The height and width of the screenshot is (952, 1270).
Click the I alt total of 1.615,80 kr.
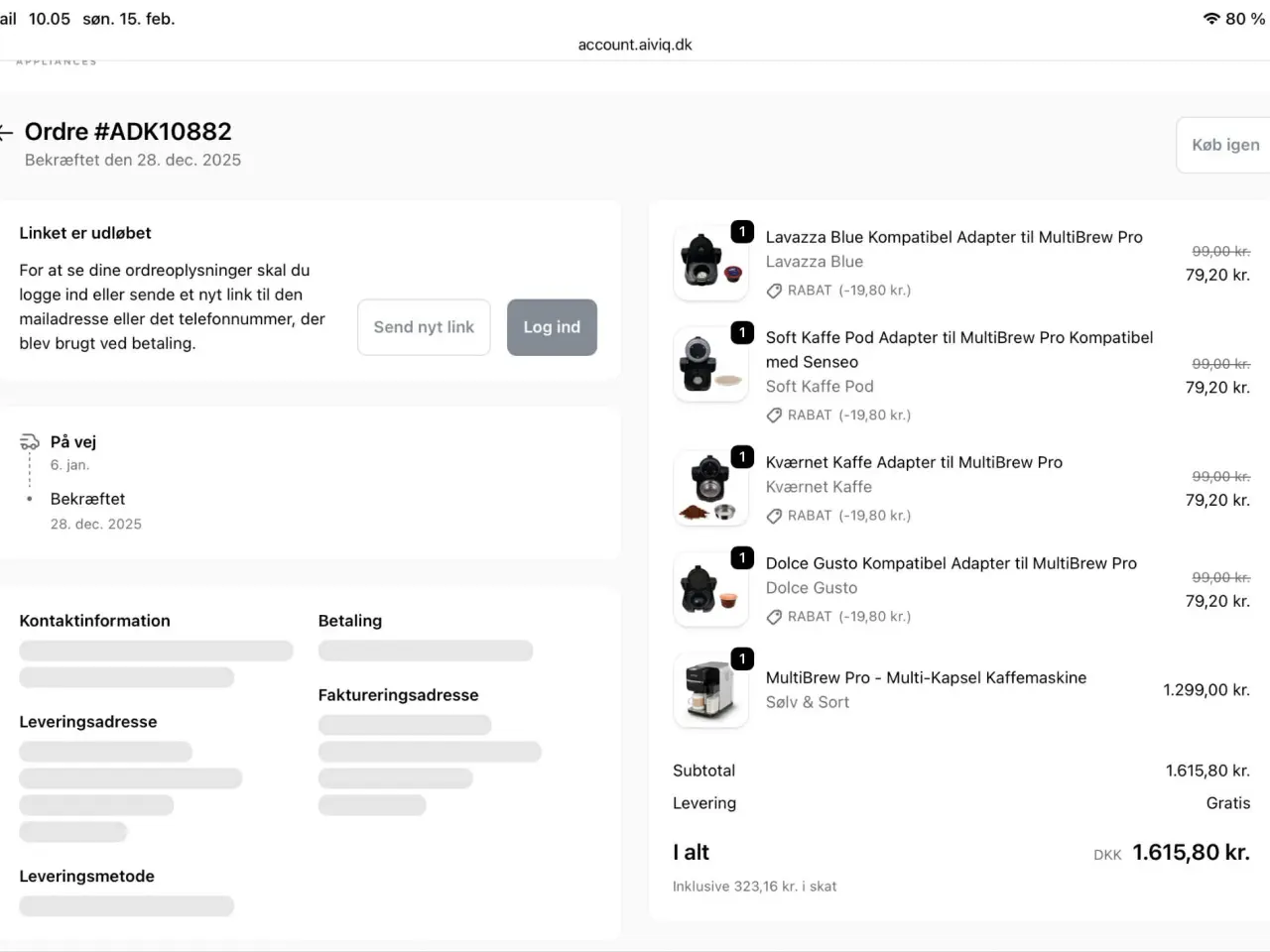[x=1191, y=853]
